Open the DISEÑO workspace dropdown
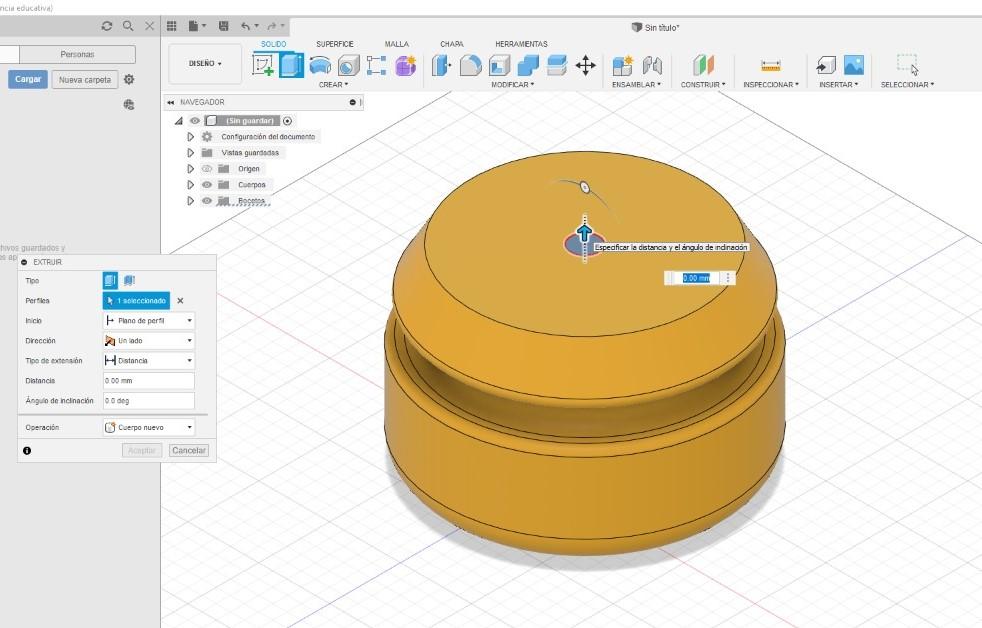This screenshot has width=982, height=628. [x=205, y=63]
